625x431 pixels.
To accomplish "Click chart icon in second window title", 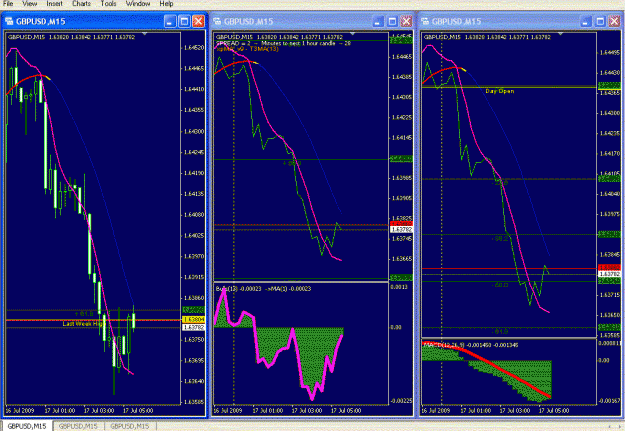I will [217, 21].
